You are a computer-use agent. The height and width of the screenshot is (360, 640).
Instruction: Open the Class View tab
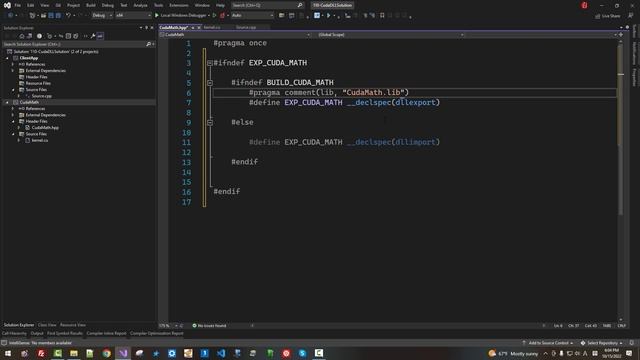(x=47, y=325)
